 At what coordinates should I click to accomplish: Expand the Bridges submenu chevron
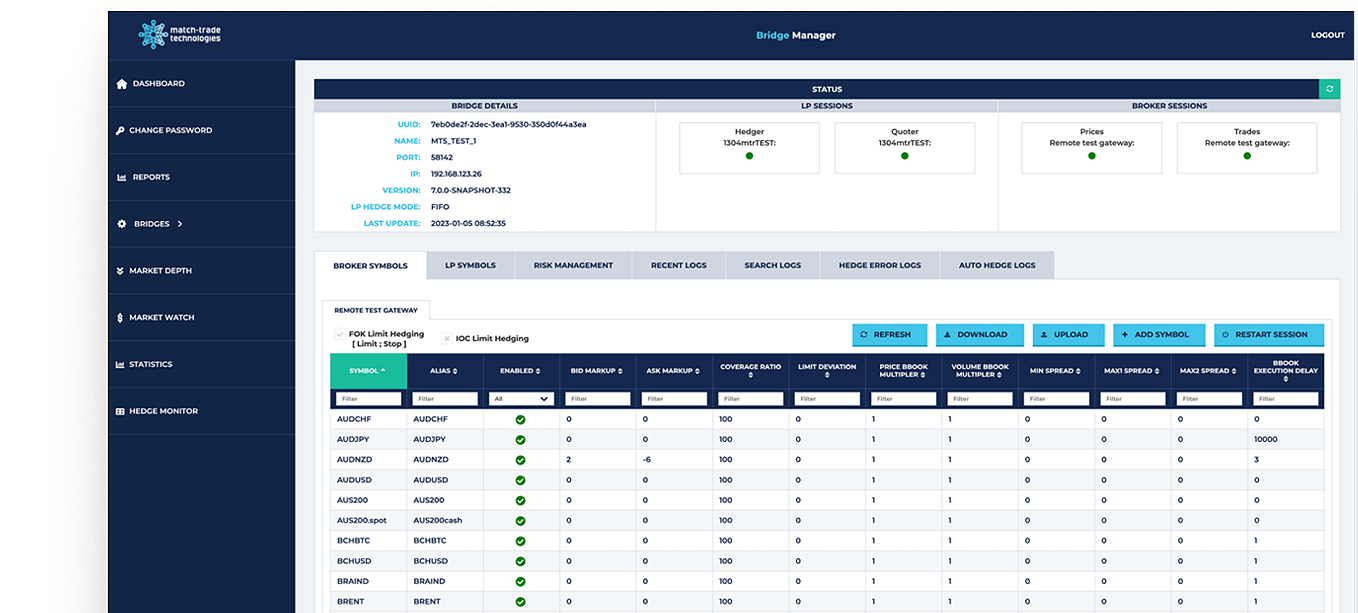[x=180, y=224]
